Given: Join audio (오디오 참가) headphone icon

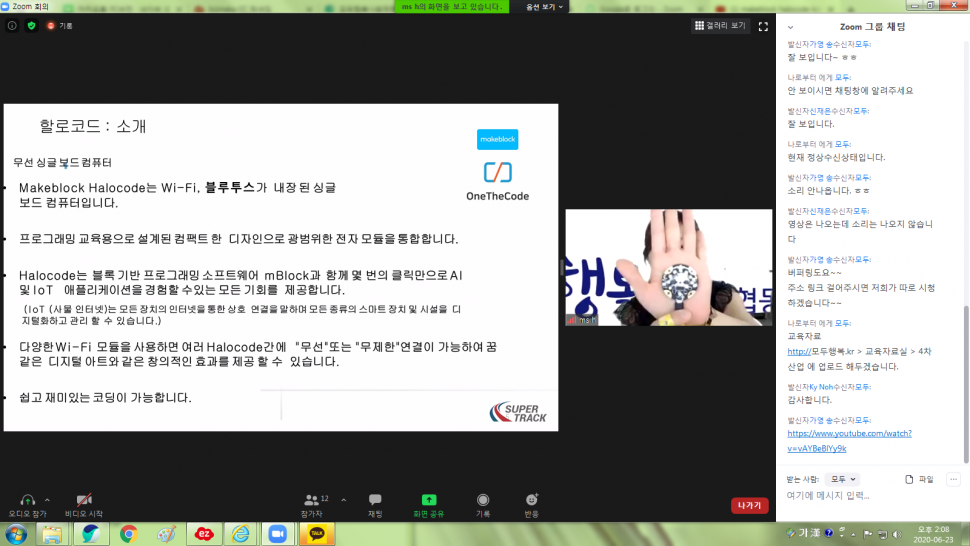Looking at the screenshot, I should tap(27, 500).
